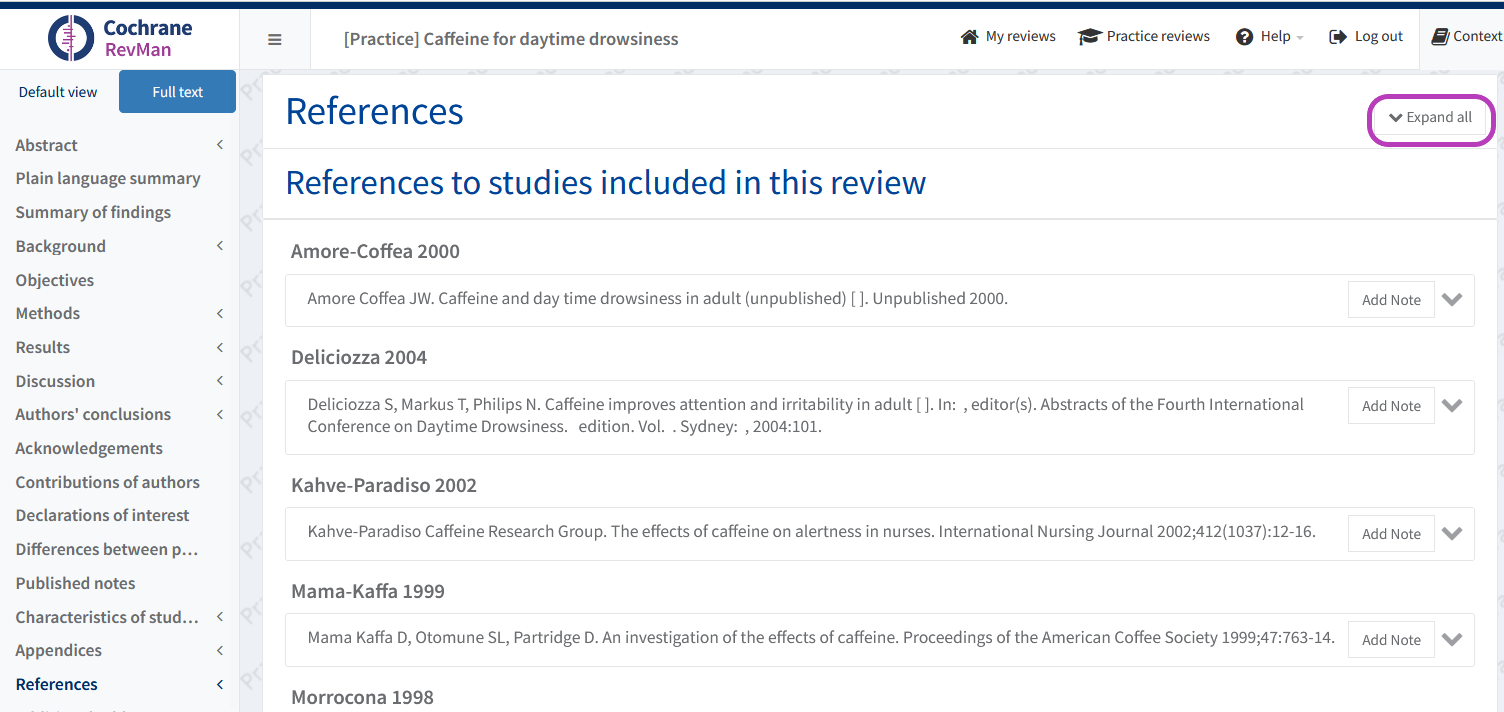This screenshot has width=1504, height=712.
Task: Expand the Amore-Coffea 2000 reference chevron
Action: [x=1452, y=300]
